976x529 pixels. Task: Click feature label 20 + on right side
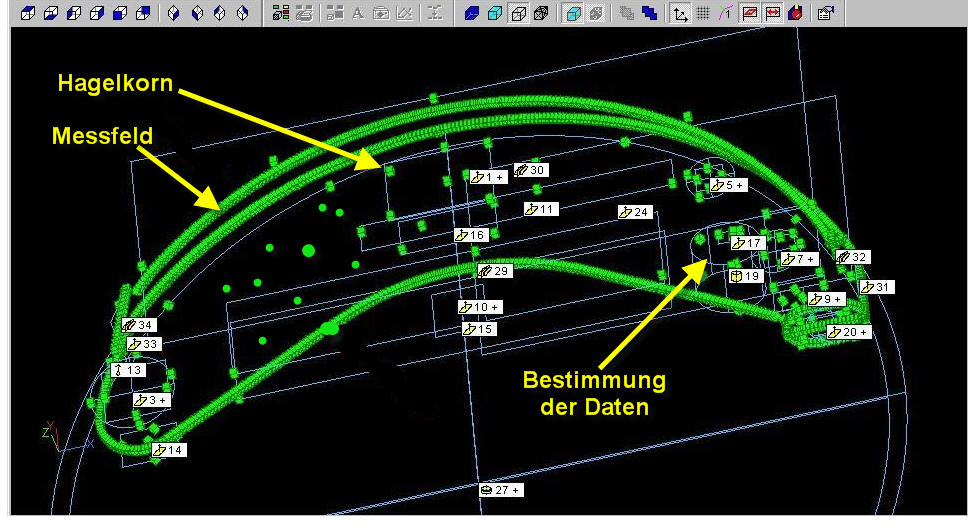click(851, 331)
